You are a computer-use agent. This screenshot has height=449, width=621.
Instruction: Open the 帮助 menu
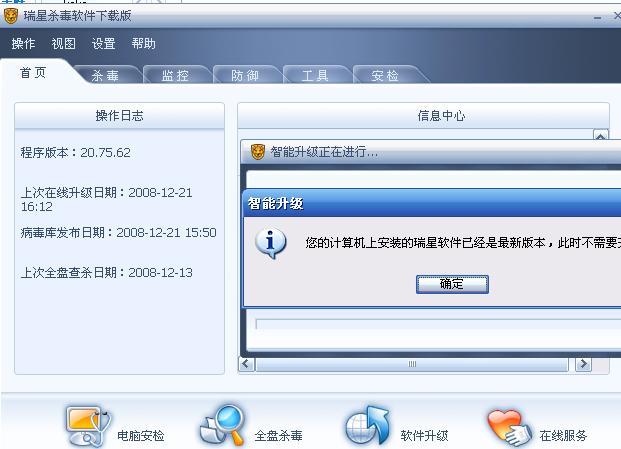144,44
